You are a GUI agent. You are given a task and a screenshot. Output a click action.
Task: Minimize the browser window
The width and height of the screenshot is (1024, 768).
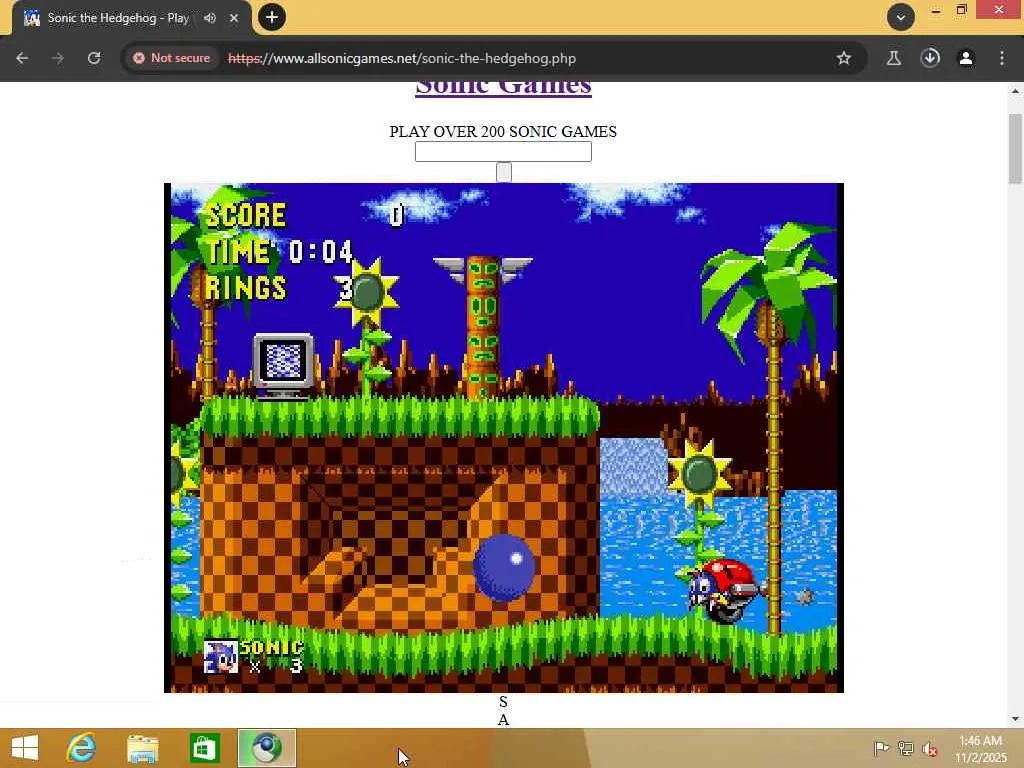[x=936, y=10]
